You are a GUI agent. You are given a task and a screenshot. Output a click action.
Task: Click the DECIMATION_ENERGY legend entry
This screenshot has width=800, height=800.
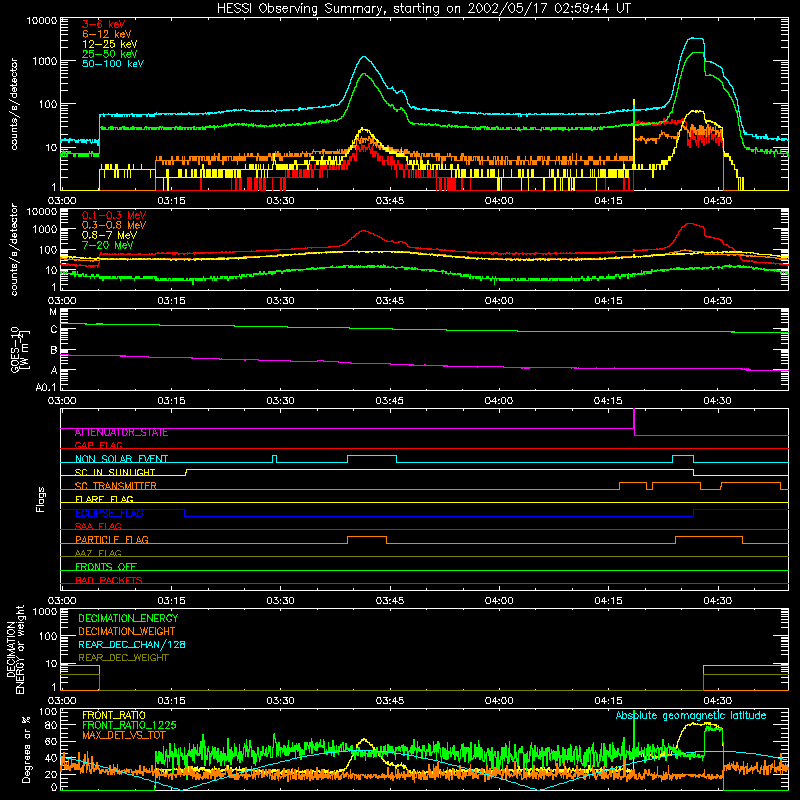[128, 618]
